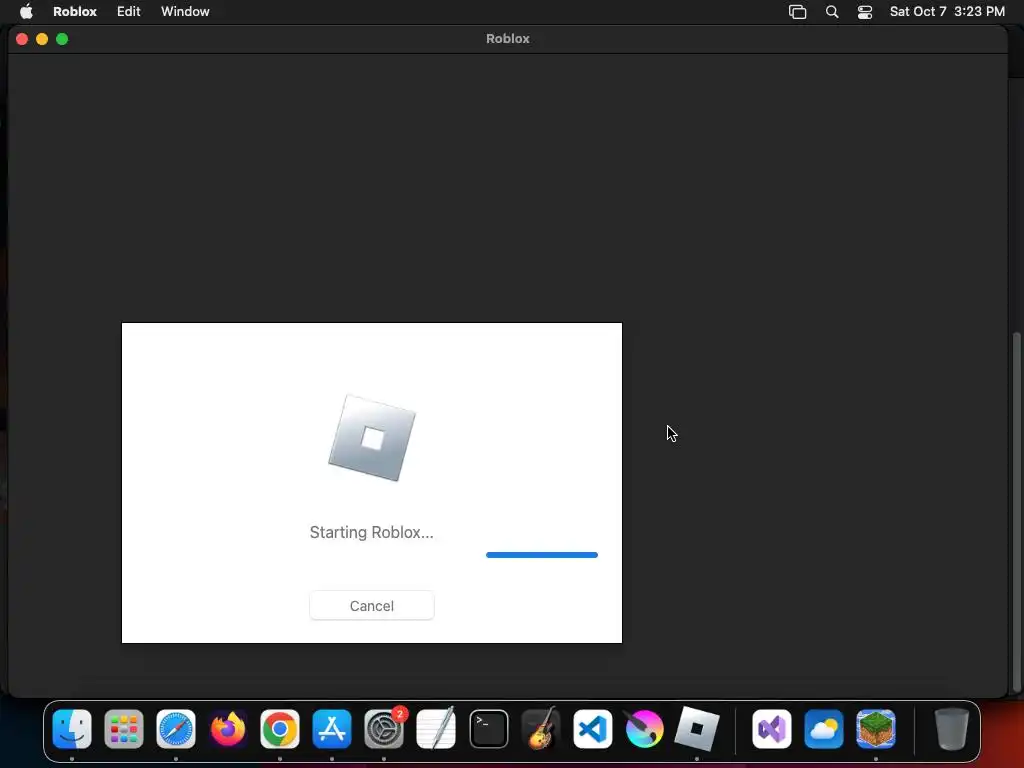Open Spotlight search in the menu bar
Image resolution: width=1024 pixels, height=768 pixels.
tap(832, 12)
